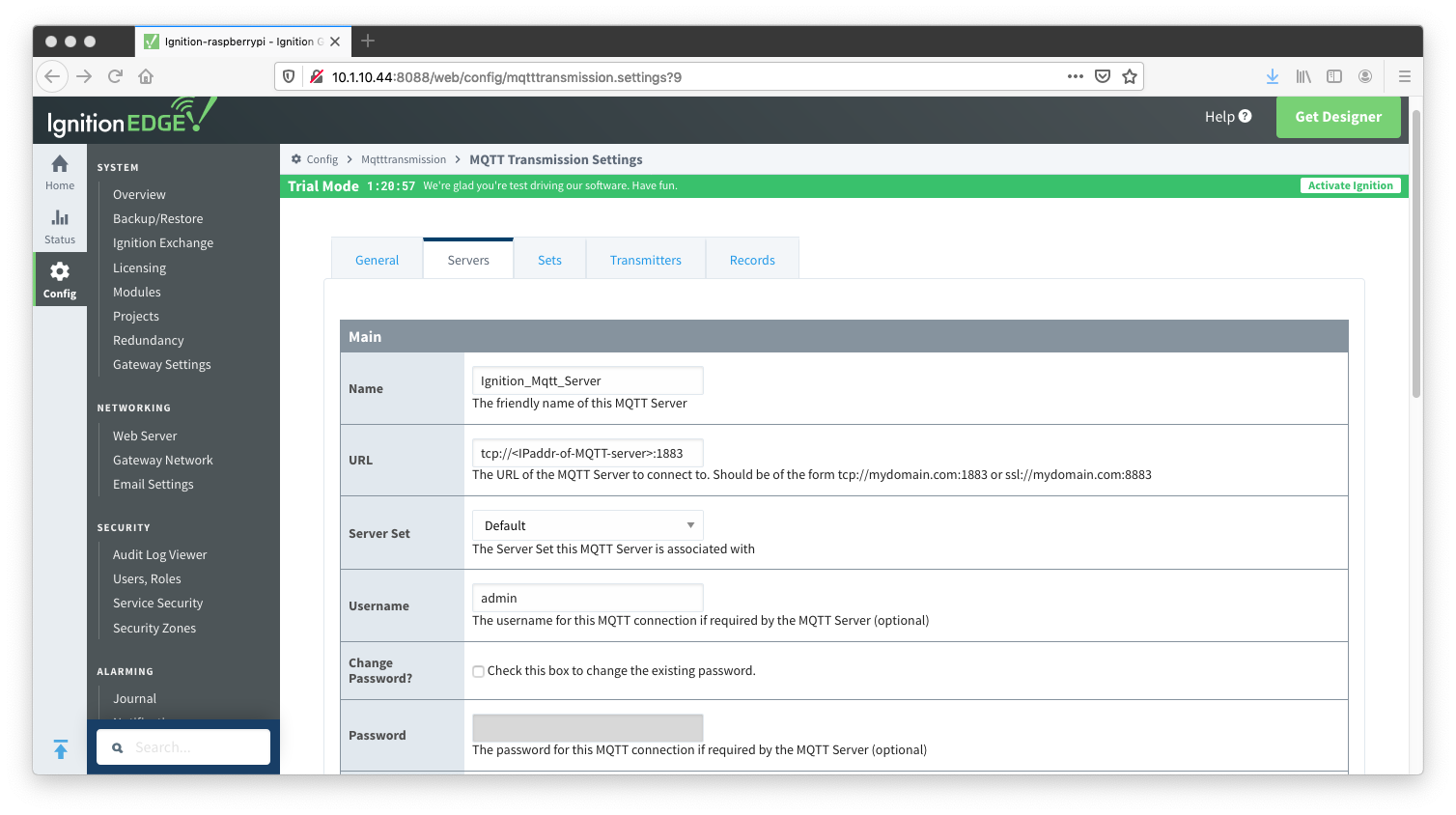Click the Help question mark icon
The width and height of the screenshot is (1456, 815).
(1246, 116)
